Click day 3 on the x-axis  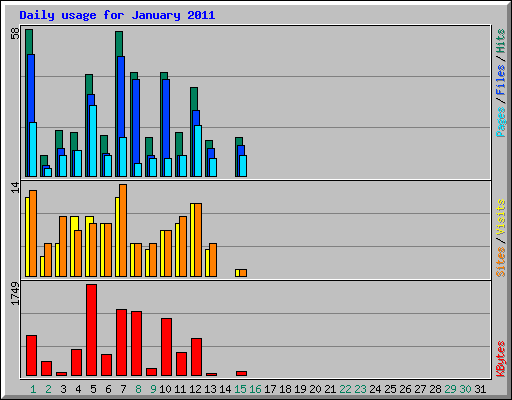63,389
